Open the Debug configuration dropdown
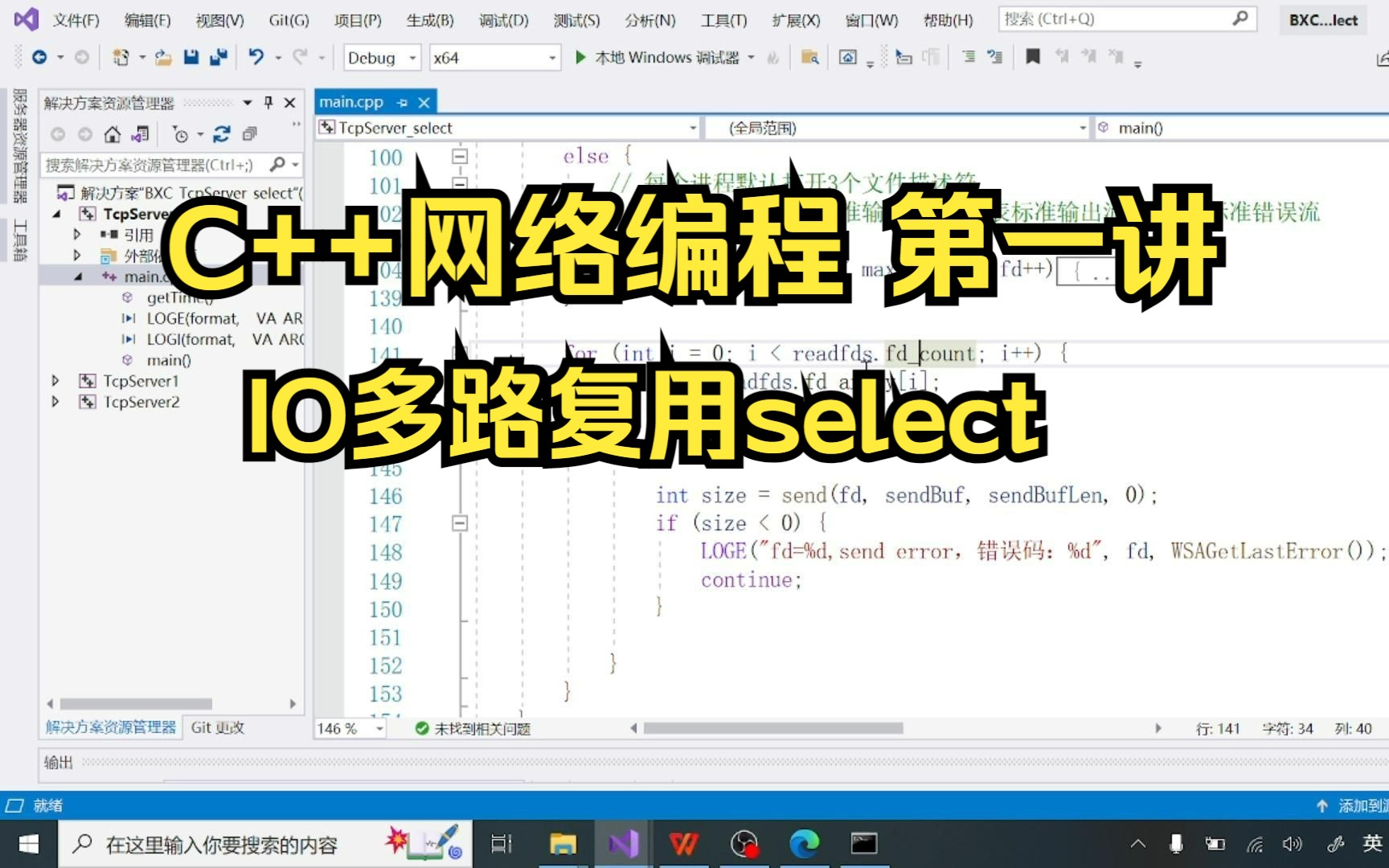 coord(410,57)
